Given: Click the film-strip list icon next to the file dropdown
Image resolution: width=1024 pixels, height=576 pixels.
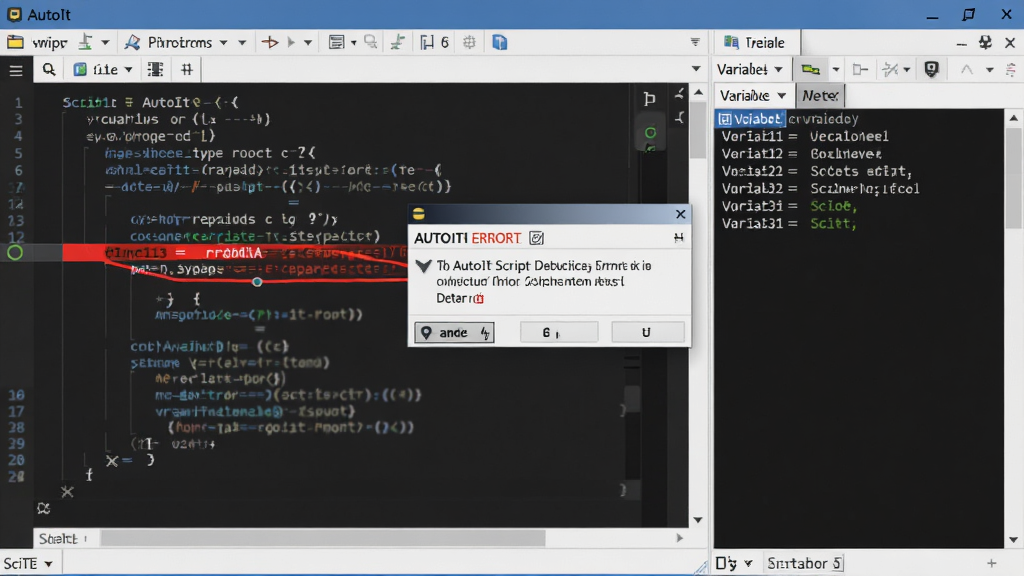Looking at the screenshot, I should point(155,69).
